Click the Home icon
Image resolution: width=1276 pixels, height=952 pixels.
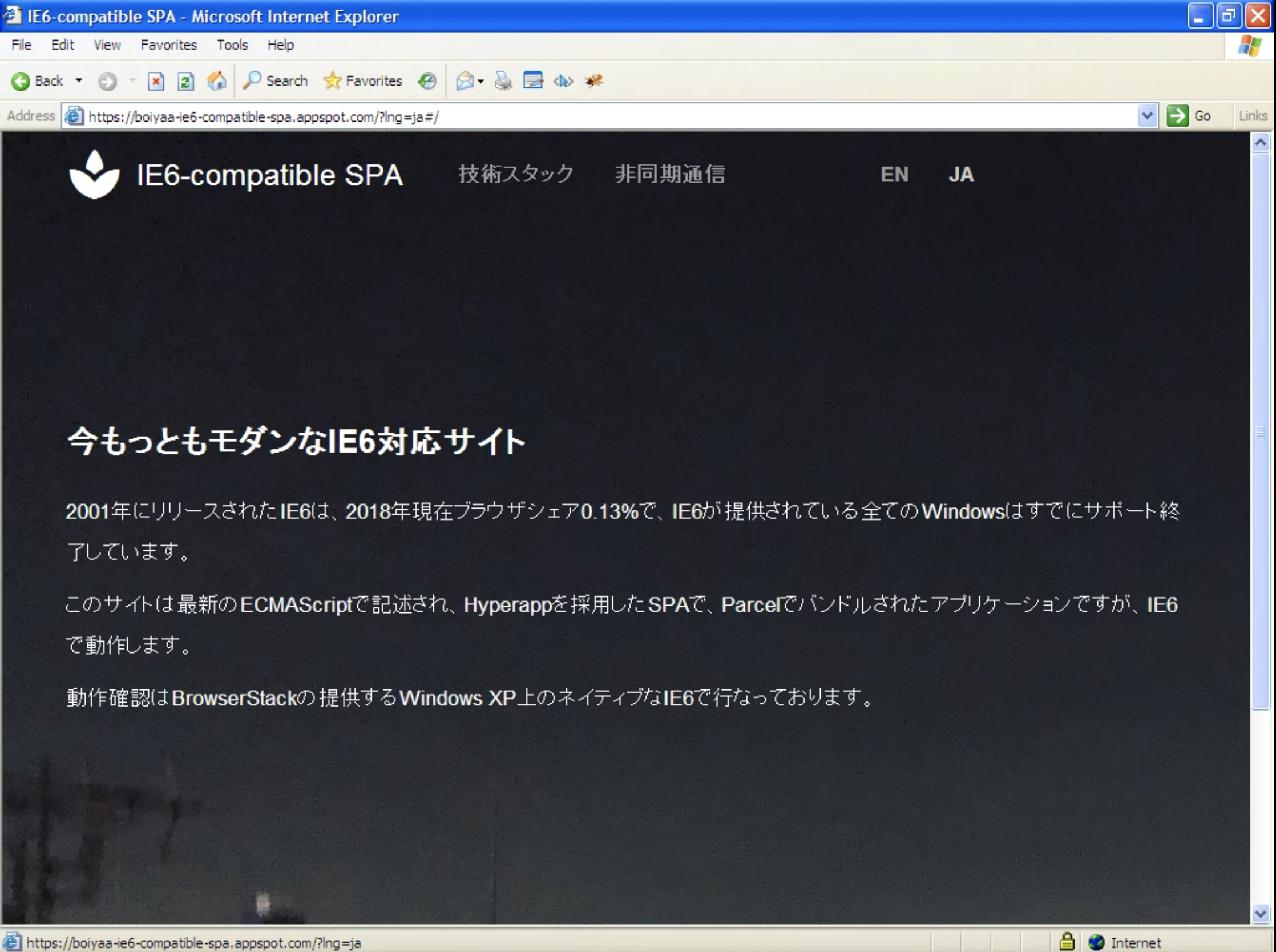pyautogui.click(x=217, y=80)
